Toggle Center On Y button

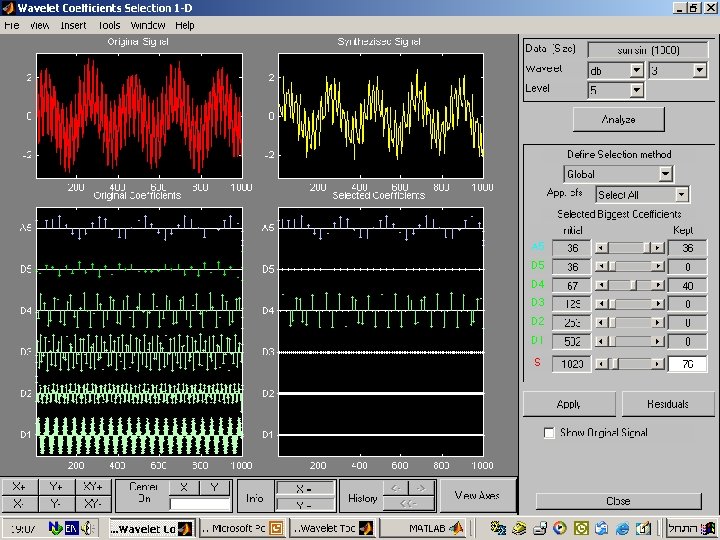pos(214,487)
